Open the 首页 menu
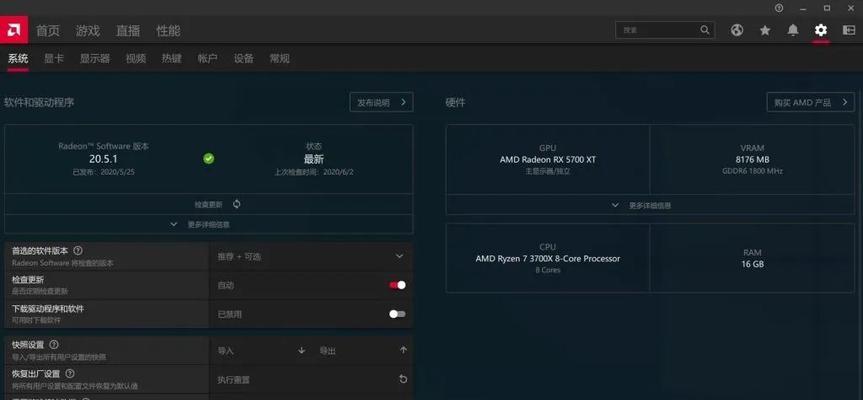 click(x=48, y=31)
